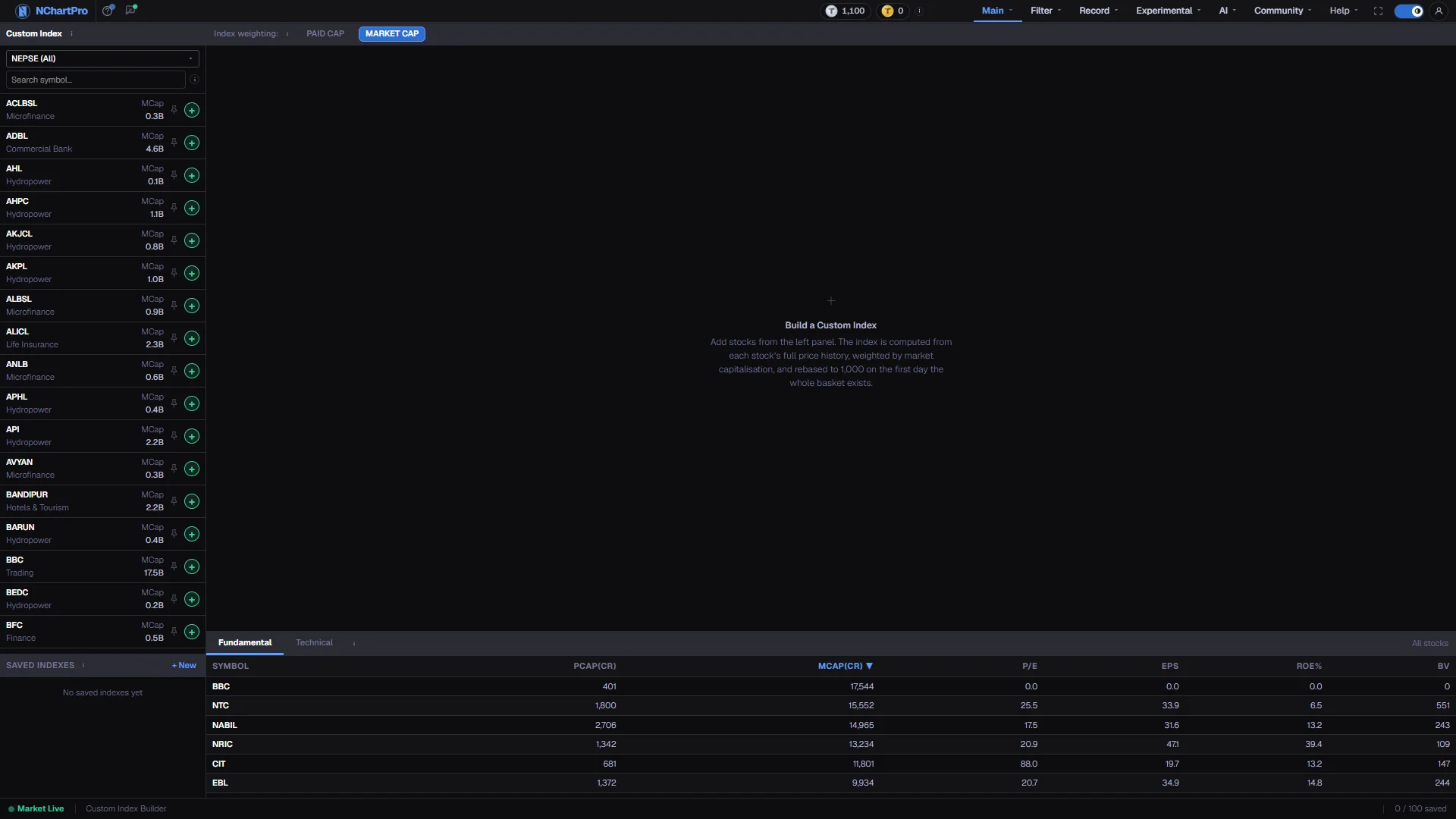Switch to the Technical tab
The image size is (1456, 819).
click(314, 642)
